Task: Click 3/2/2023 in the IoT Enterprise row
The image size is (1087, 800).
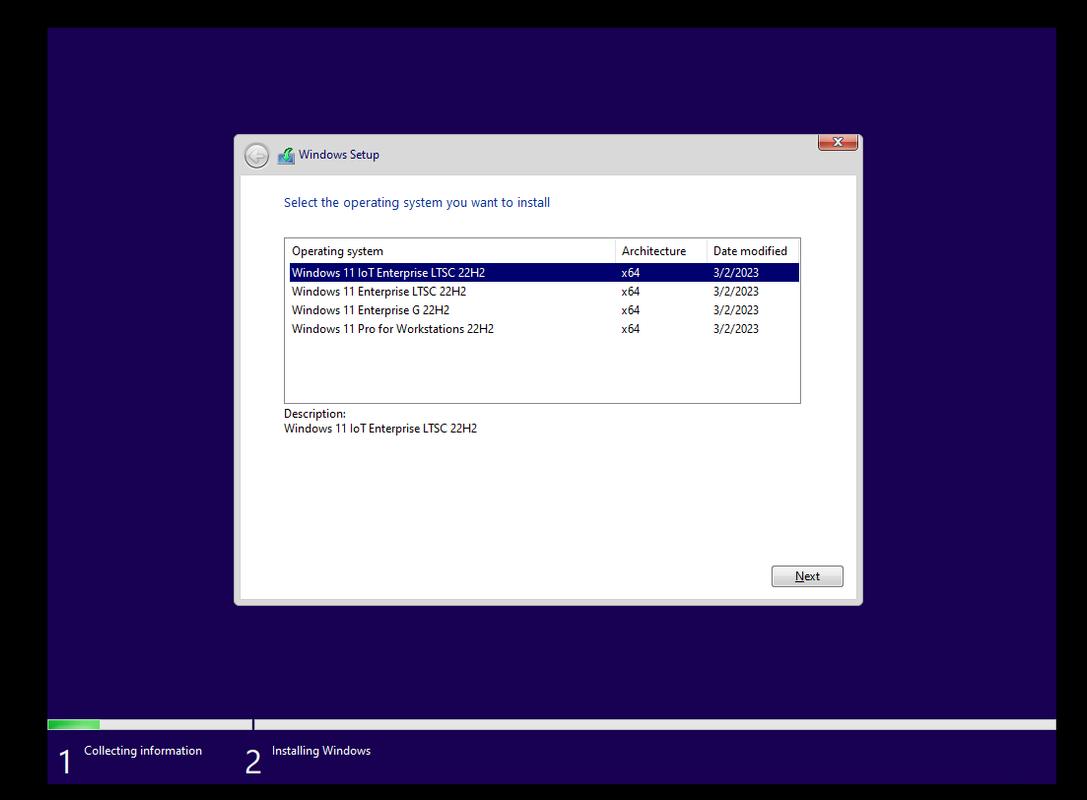Action: click(736, 272)
